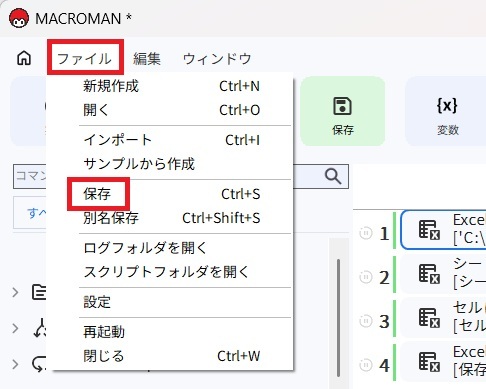Screen dimensions: 486x389
Task: Select 閉じる menu entry
Action: tap(170, 356)
